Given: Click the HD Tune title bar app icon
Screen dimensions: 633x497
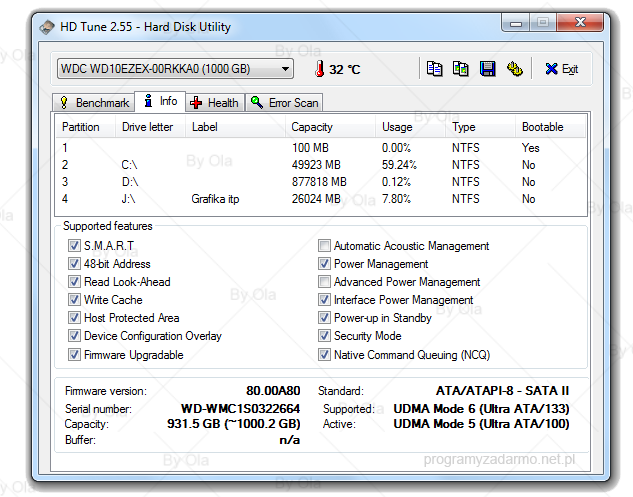Looking at the screenshot, I should tap(47, 27).
